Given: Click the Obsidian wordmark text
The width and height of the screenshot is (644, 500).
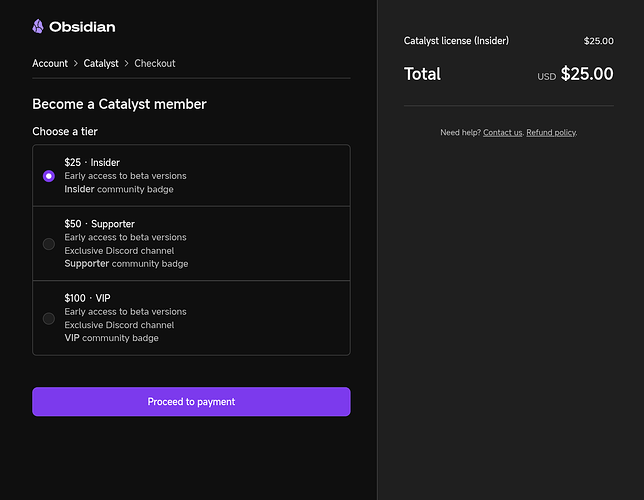Looking at the screenshot, I should (82, 27).
